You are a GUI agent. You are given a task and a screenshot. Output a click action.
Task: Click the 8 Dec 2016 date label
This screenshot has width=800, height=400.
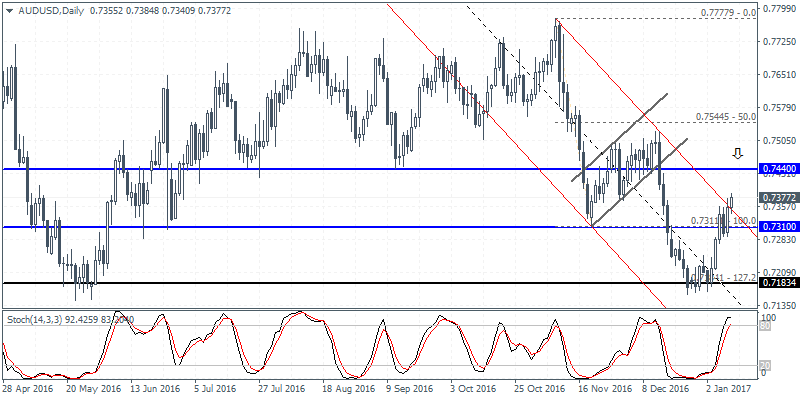click(x=665, y=388)
